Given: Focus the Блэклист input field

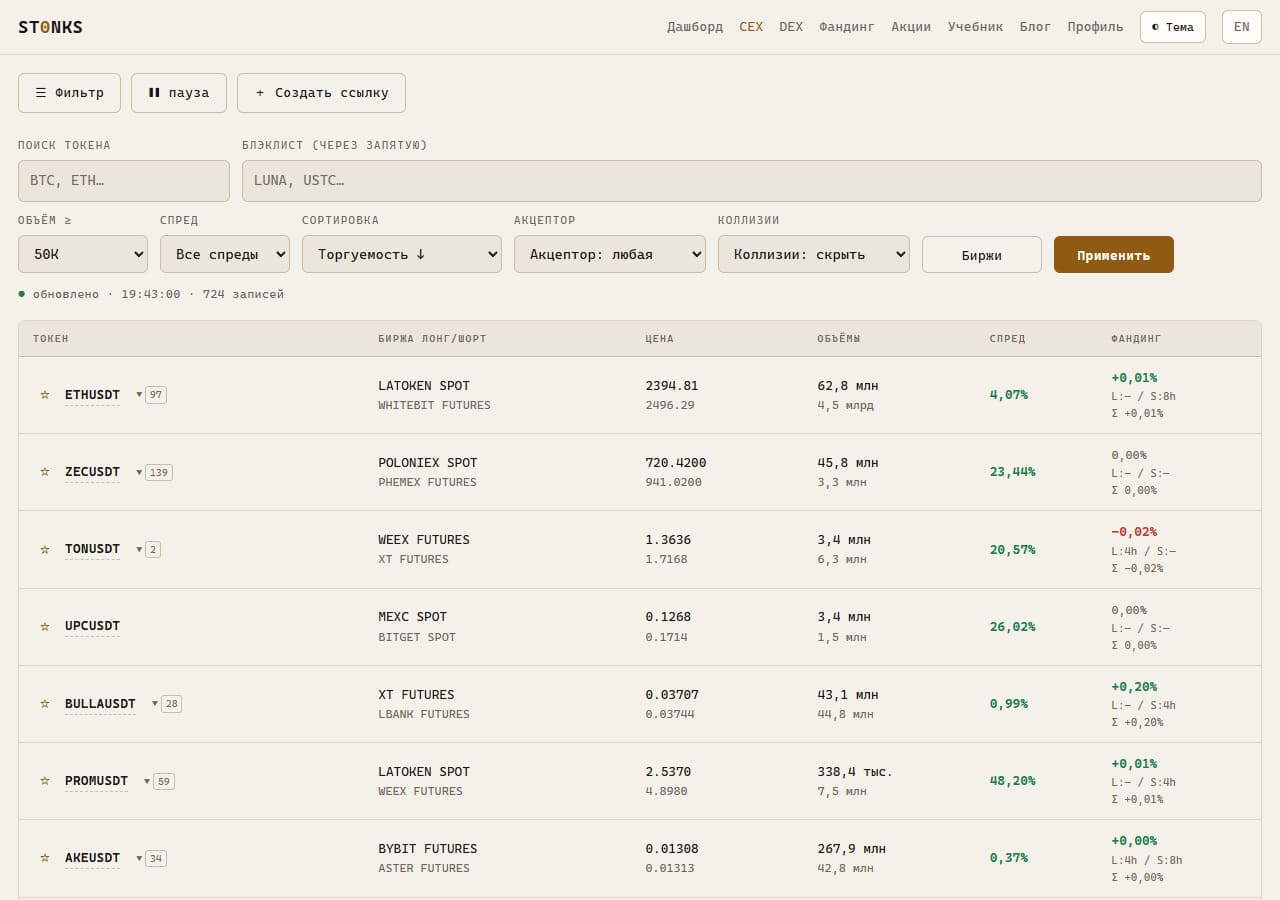Looking at the screenshot, I should click(752, 181).
